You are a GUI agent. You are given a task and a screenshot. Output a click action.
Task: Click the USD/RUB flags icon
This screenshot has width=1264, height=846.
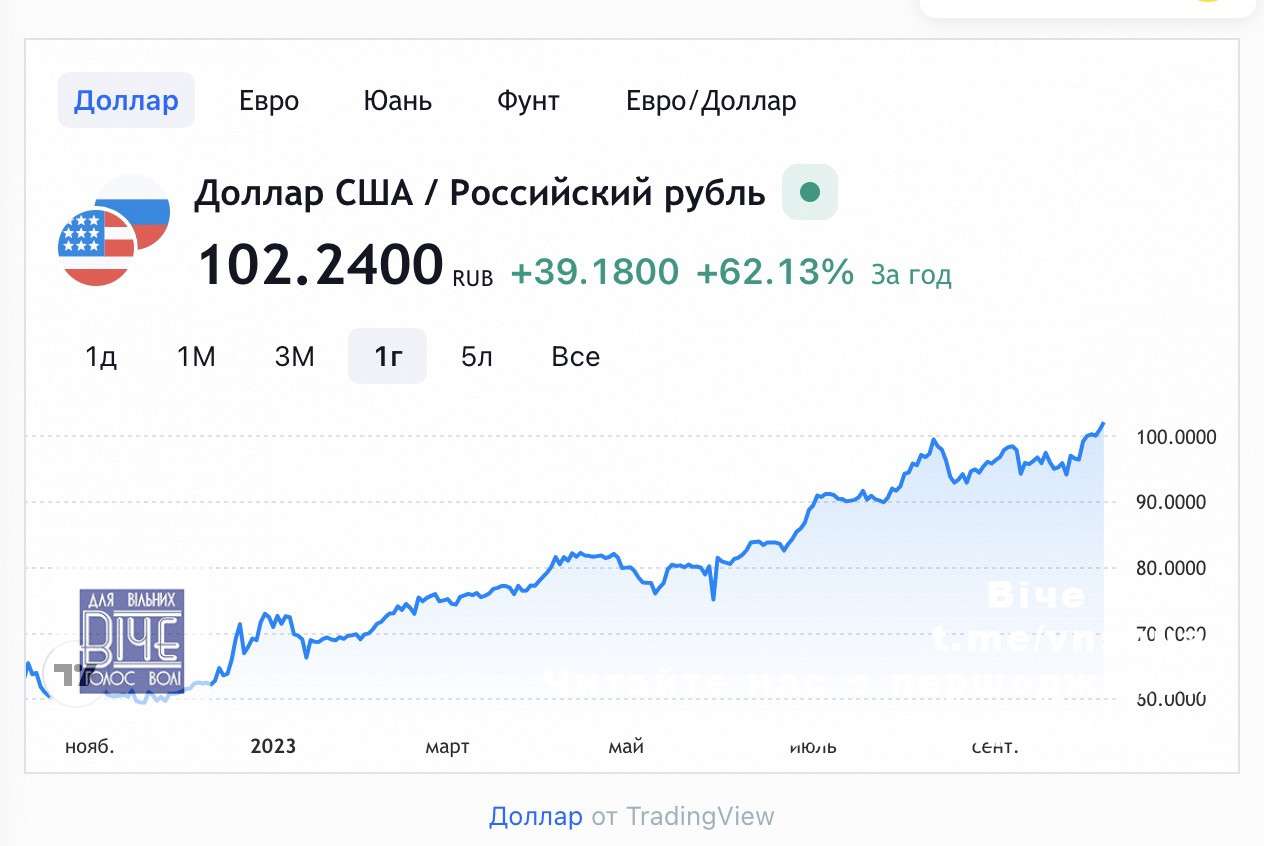coord(113,230)
